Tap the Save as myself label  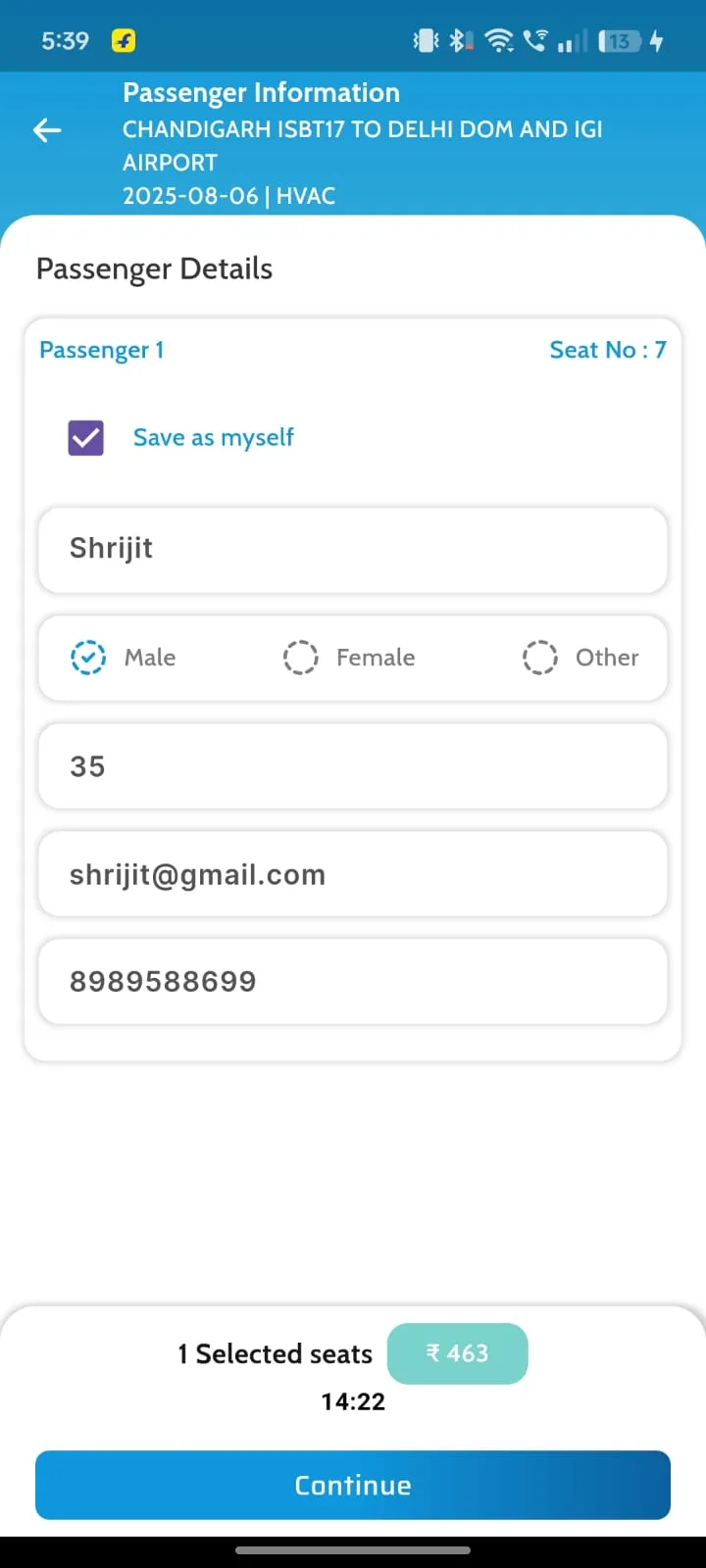point(214,438)
